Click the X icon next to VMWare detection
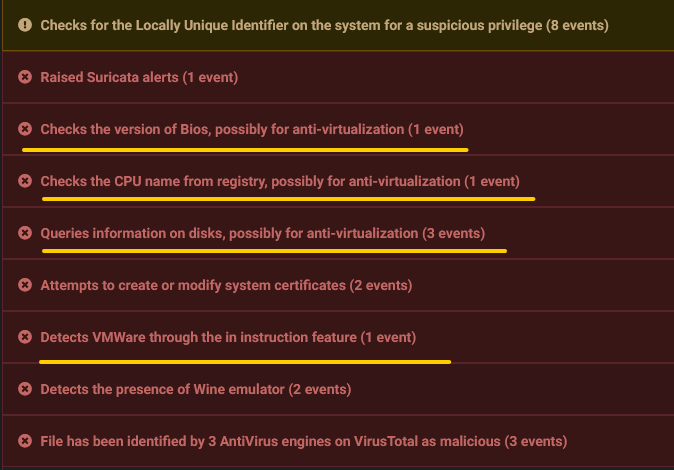The width and height of the screenshot is (674, 470). 25,337
